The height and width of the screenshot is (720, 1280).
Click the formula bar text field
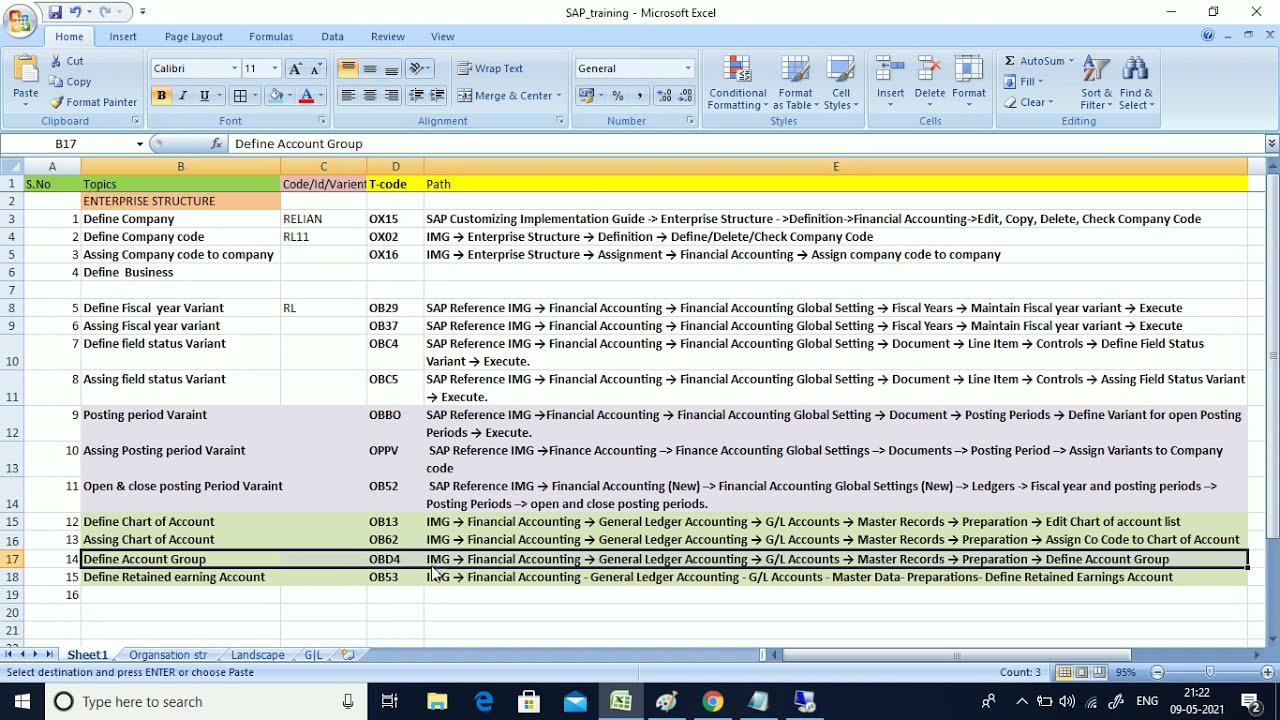pyautogui.click(x=745, y=144)
